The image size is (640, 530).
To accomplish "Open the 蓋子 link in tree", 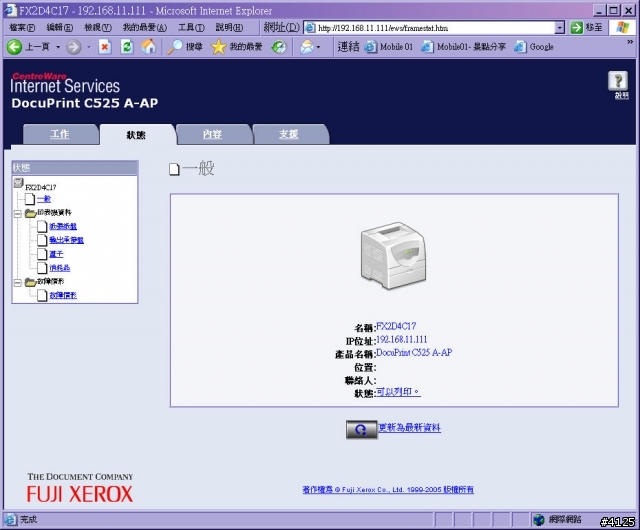I will pyautogui.click(x=56, y=254).
